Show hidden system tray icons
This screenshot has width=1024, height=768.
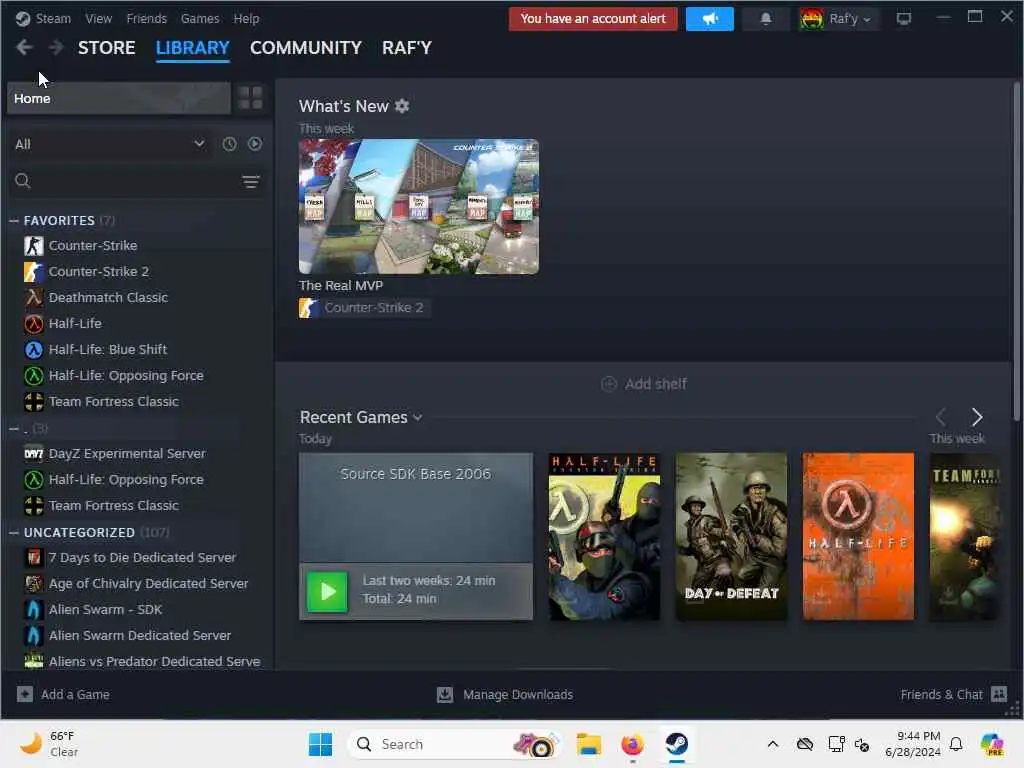point(773,744)
